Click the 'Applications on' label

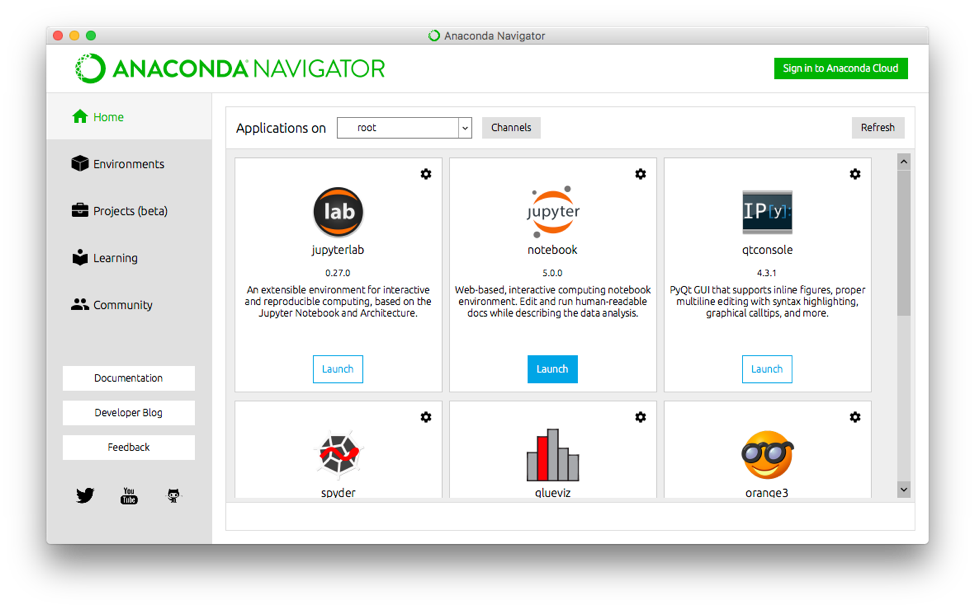coord(281,128)
